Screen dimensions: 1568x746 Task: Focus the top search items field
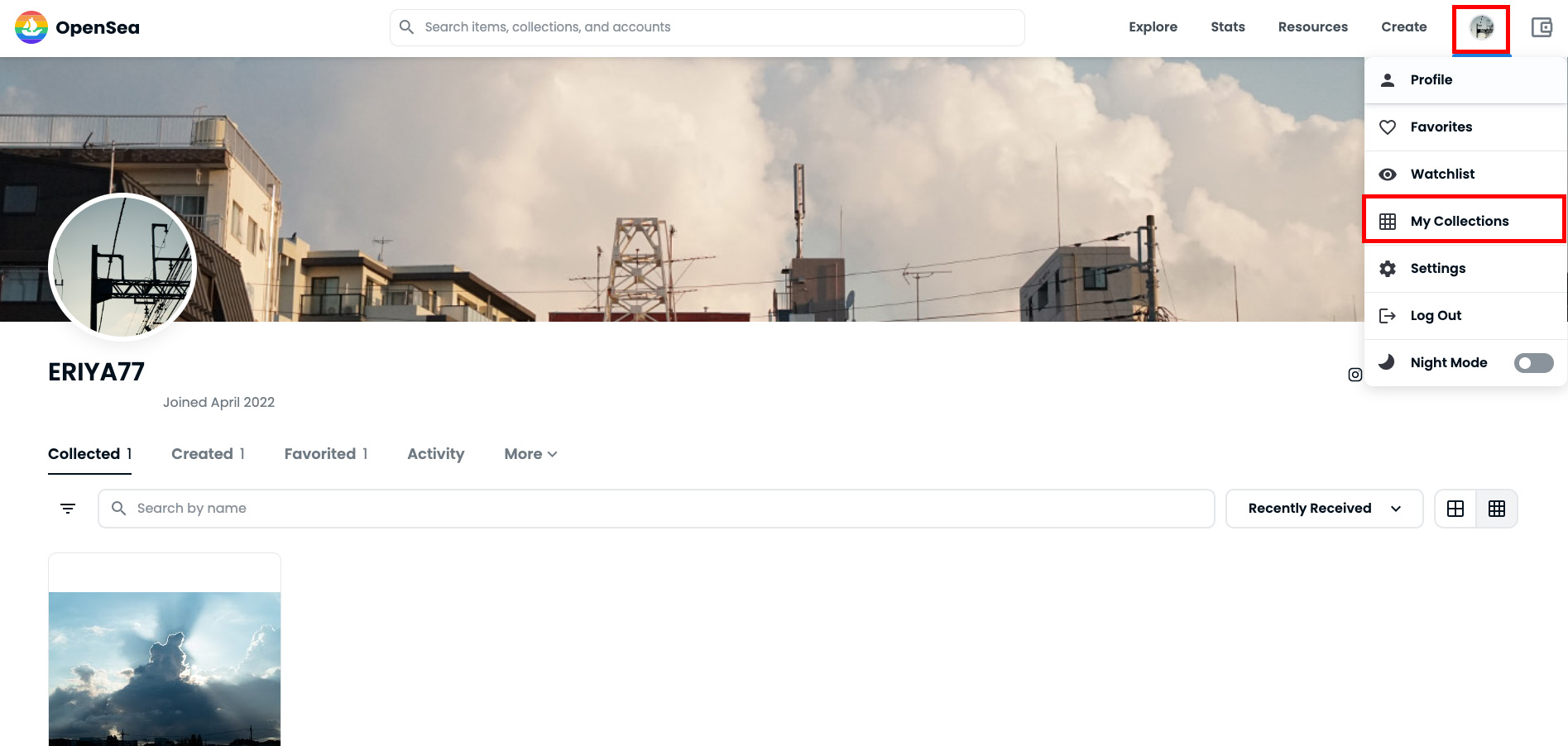tap(707, 27)
